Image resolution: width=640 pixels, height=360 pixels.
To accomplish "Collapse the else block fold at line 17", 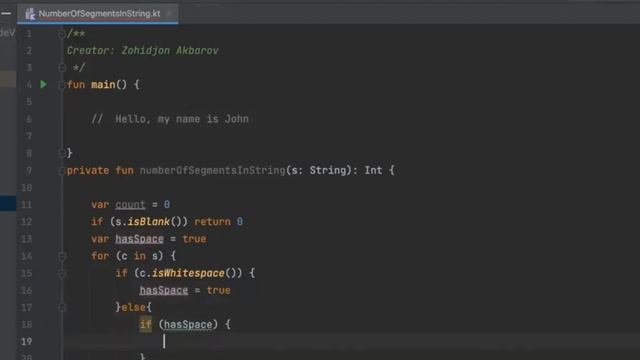I will [62, 307].
